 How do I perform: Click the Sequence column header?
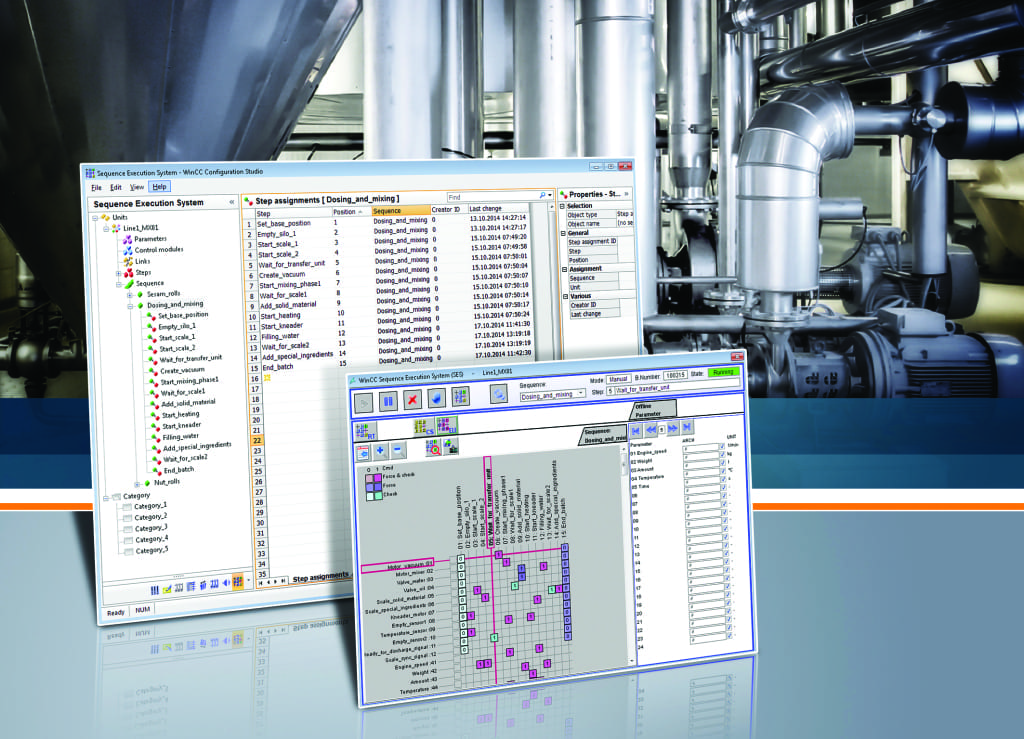pos(400,211)
